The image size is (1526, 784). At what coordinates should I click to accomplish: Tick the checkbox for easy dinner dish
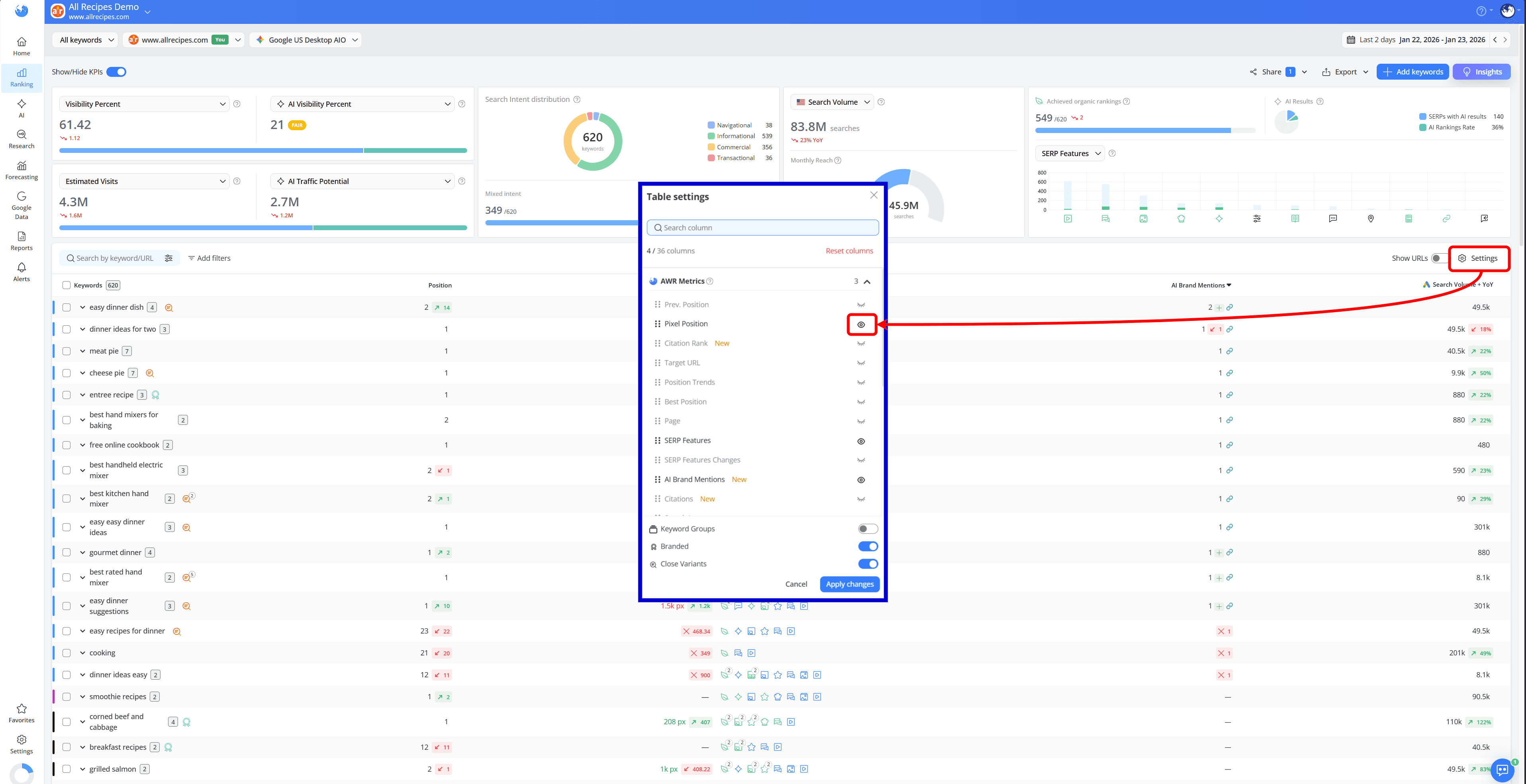point(67,307)
